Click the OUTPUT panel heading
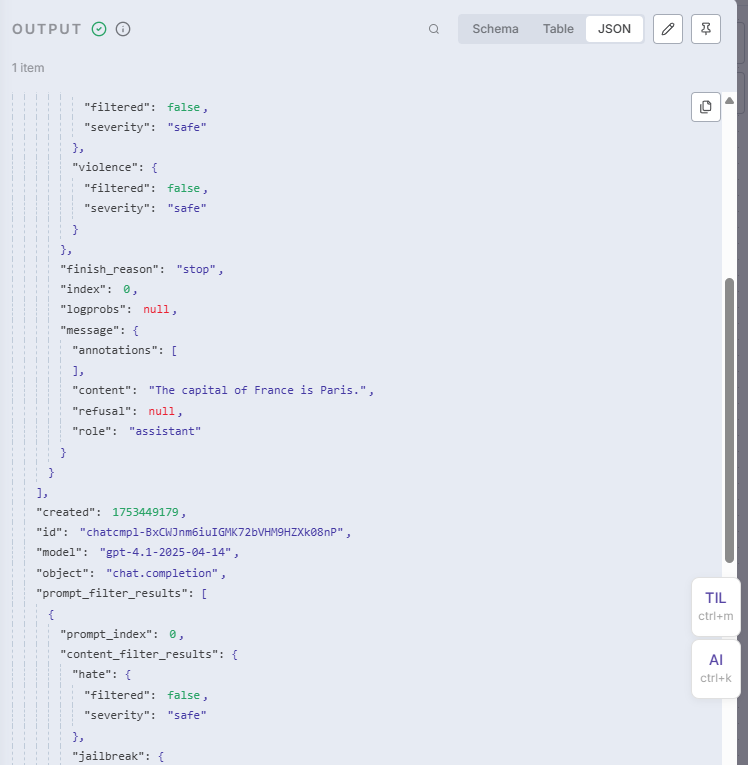This screenshot has width=748, height=765. [x=47, y=29]
